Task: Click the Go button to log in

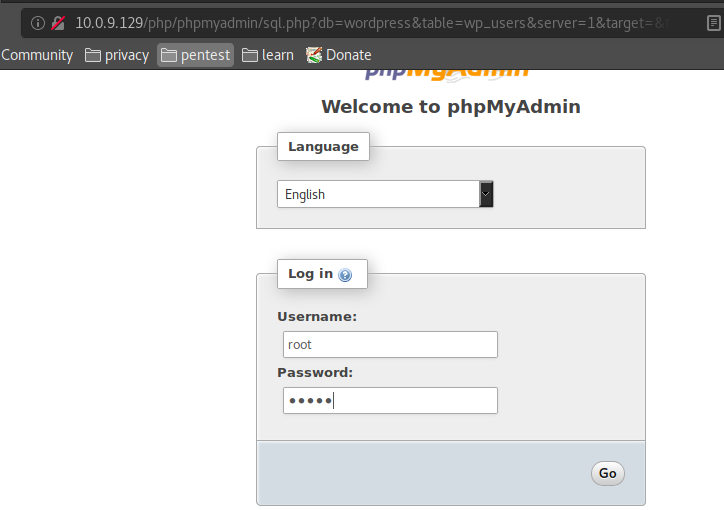Action: click(608, 473)
